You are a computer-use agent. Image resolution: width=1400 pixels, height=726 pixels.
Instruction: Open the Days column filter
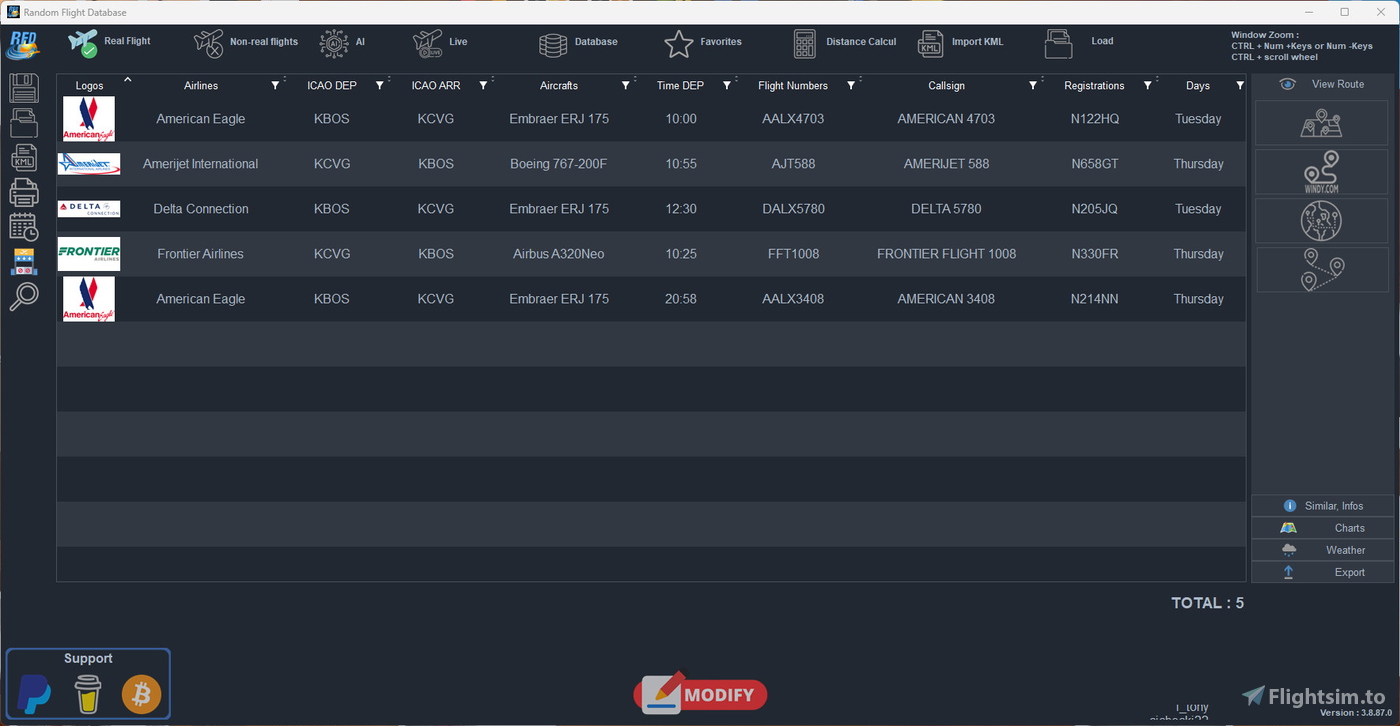(x=1240, y=85)
